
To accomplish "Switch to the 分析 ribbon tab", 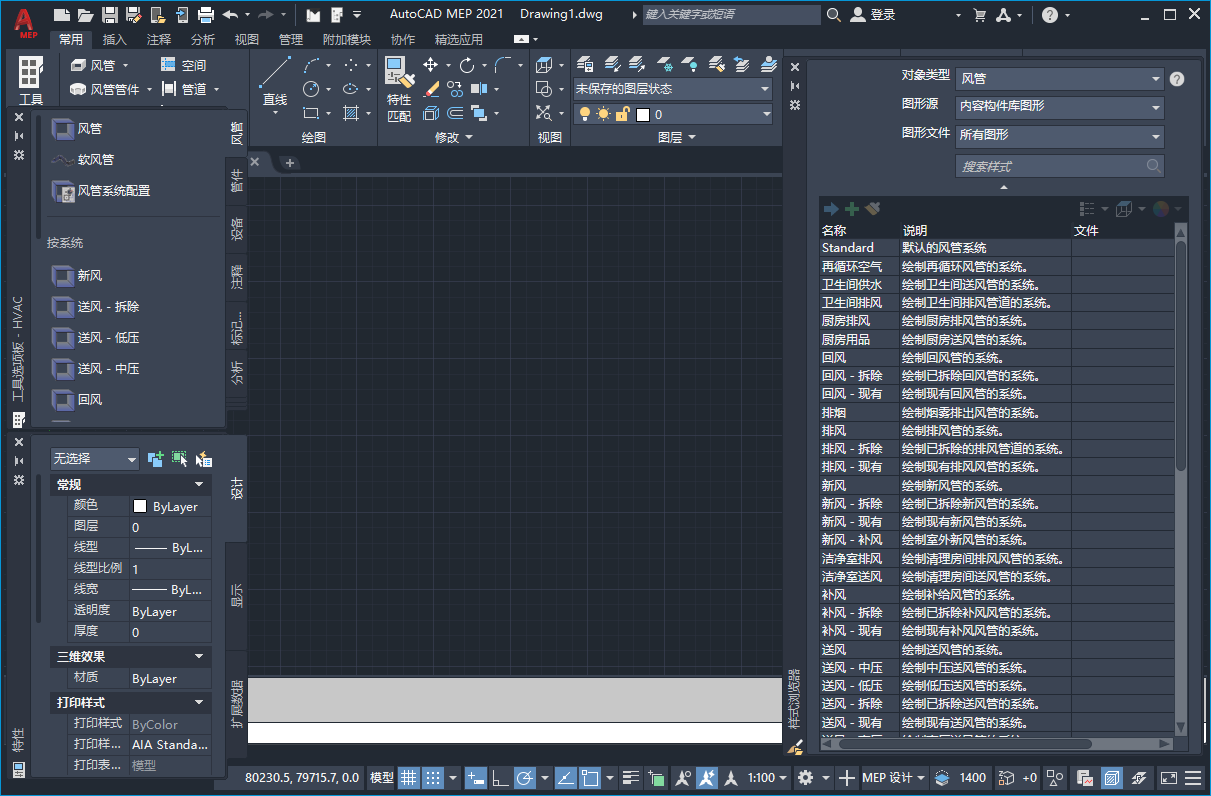I will point(203,40).
